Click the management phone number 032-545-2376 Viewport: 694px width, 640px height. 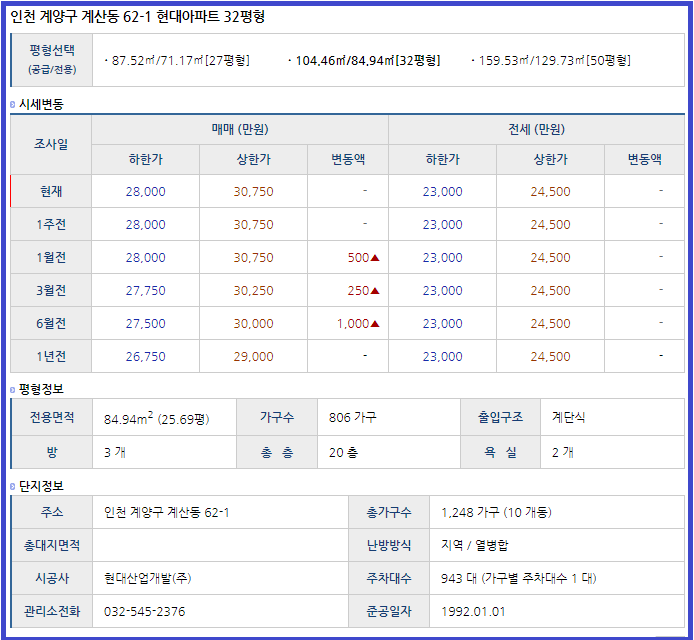point(144,612)
